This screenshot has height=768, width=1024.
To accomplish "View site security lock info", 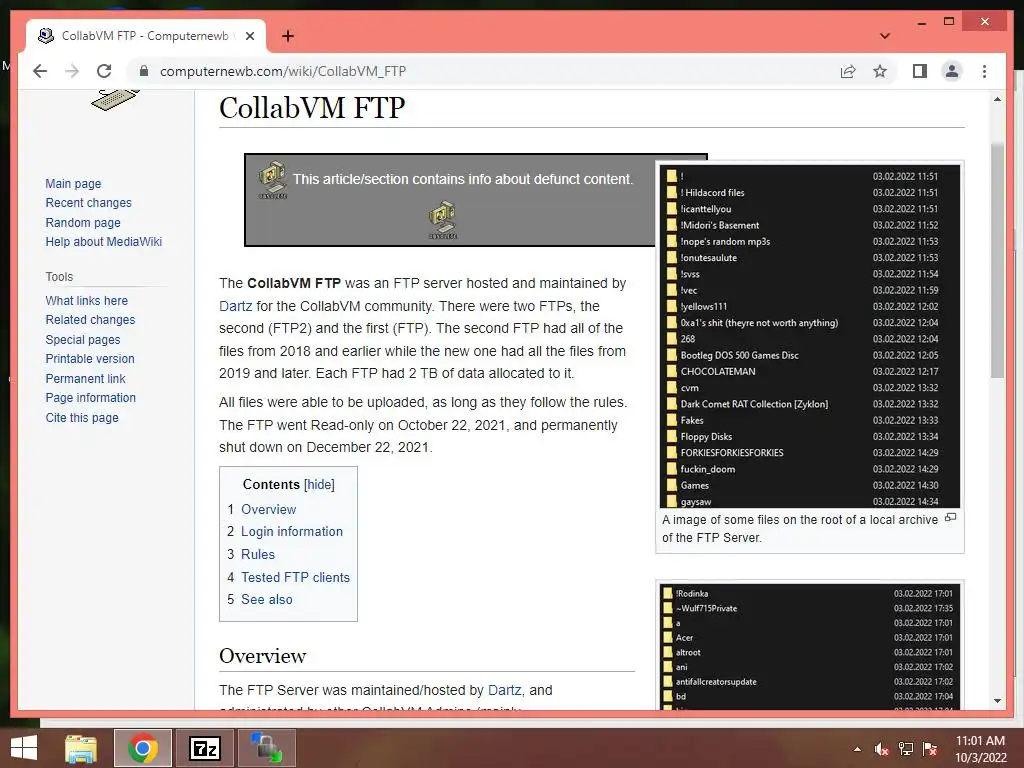I will (x=144, y=71).
